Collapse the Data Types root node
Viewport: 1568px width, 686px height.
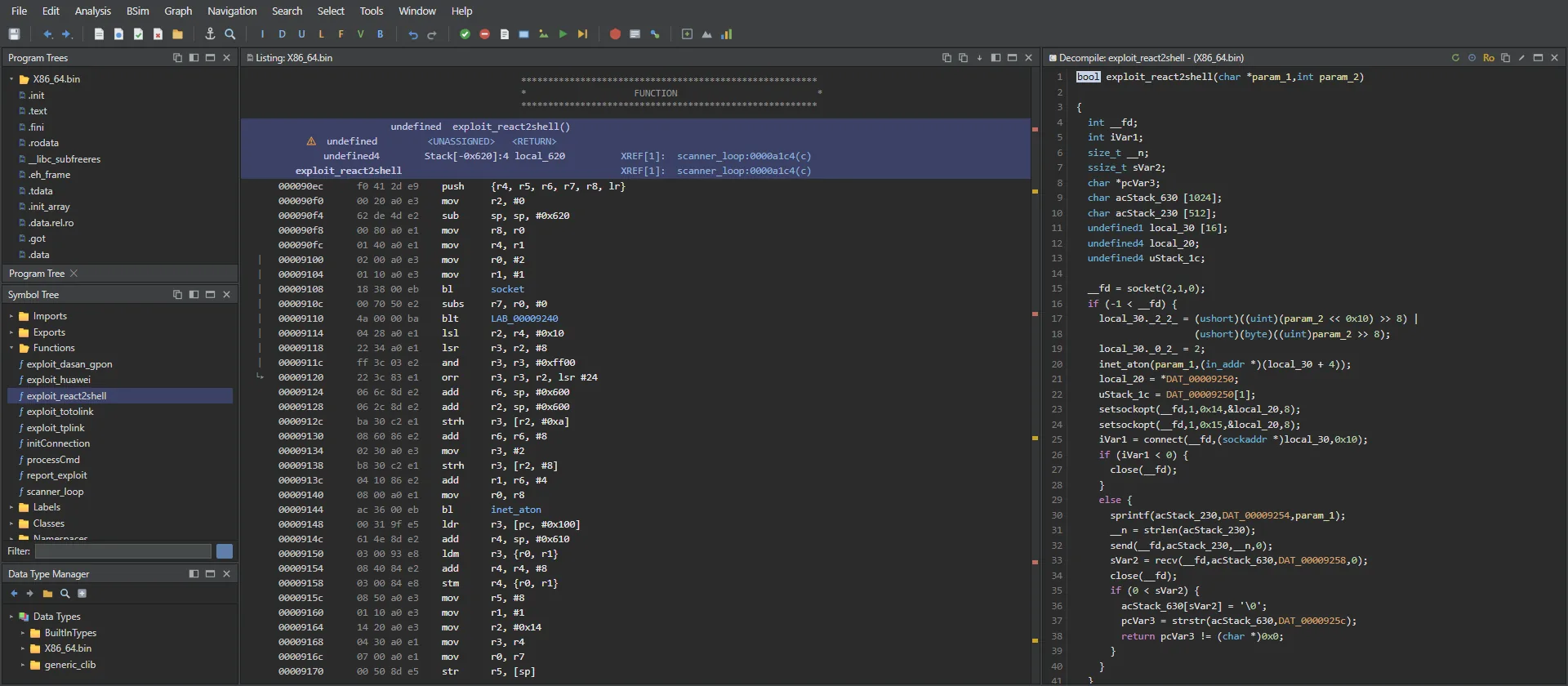11,617
